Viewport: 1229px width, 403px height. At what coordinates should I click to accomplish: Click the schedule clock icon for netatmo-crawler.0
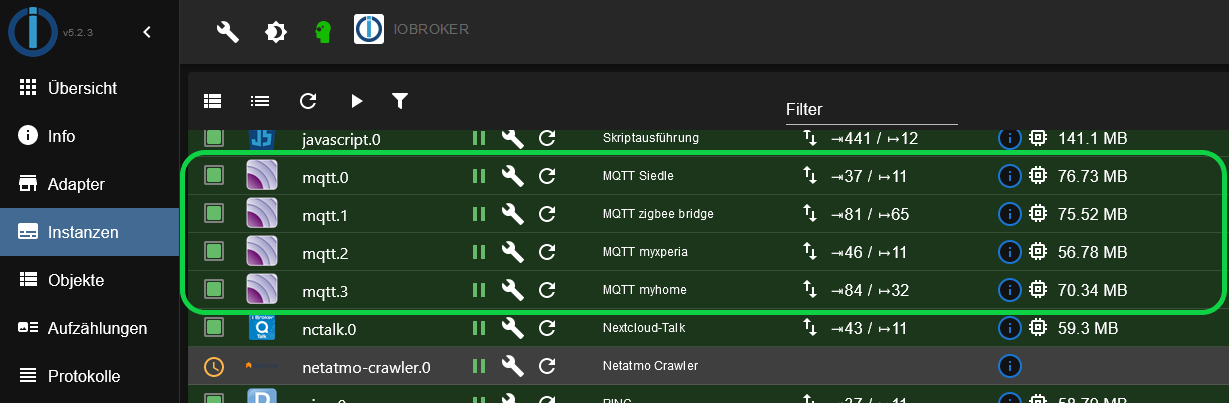(x=214, y=366)
